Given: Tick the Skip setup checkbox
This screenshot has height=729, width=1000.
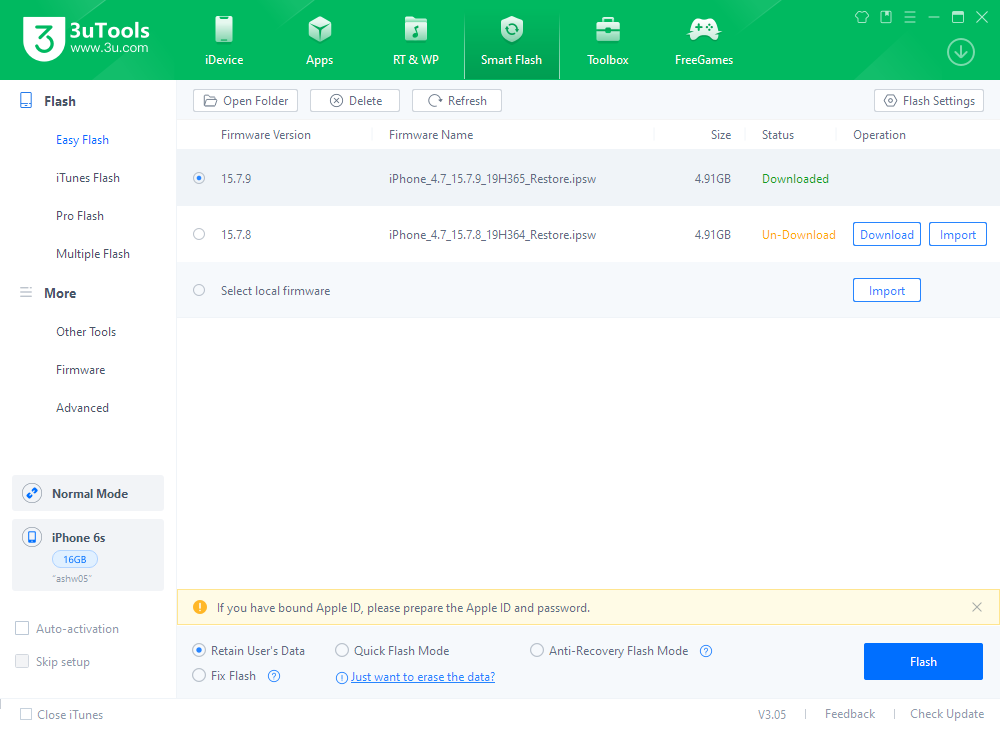Looking at the screenshot, I should coord(22,661).
